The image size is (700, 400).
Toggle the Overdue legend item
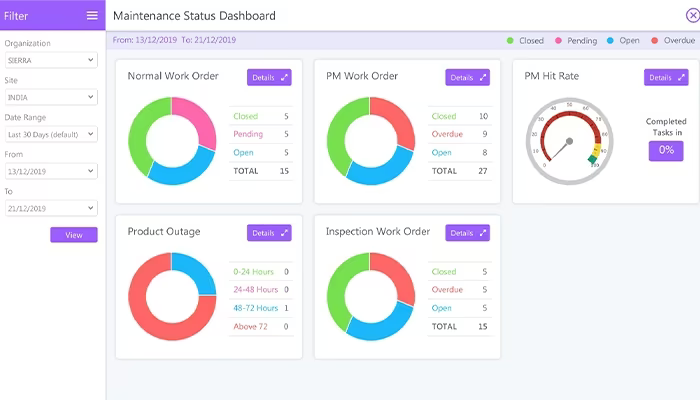coord(673,41)
